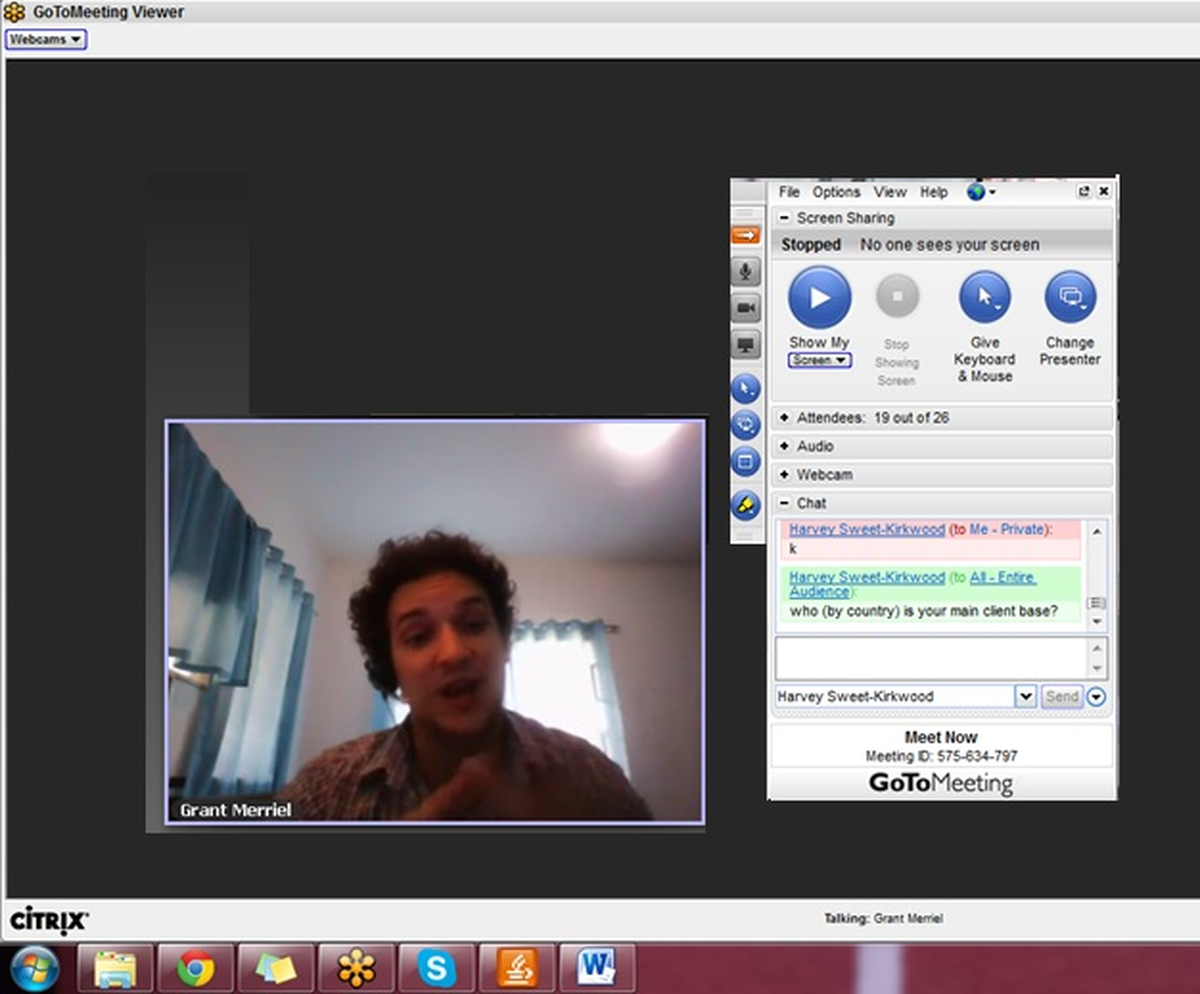Open the File menu
Screen dimensions: 1200x994
pos(789,192)
